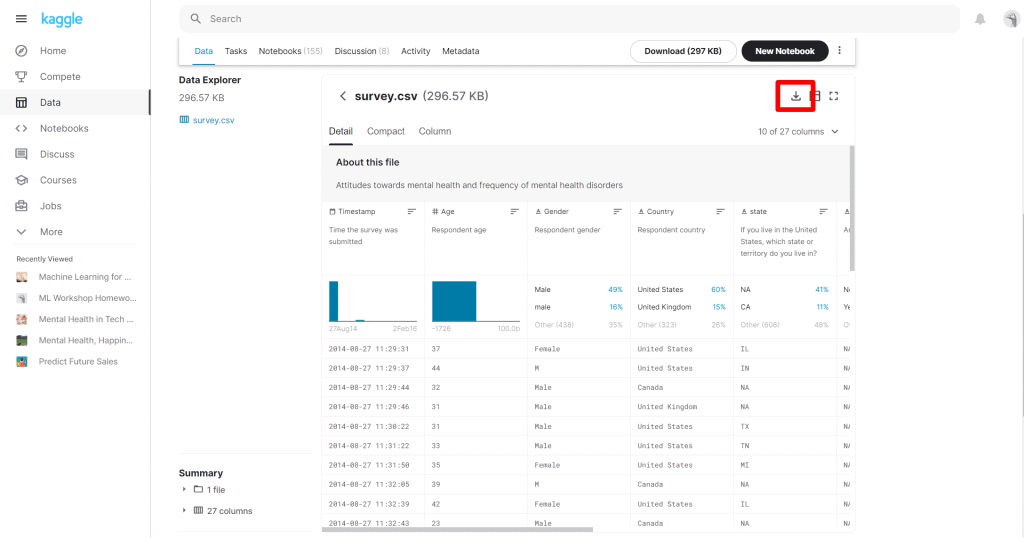This screenshot has width=1024, height=538.
Task: Open the three-dot menu beside New Notebook
Action: click(839, 51)
